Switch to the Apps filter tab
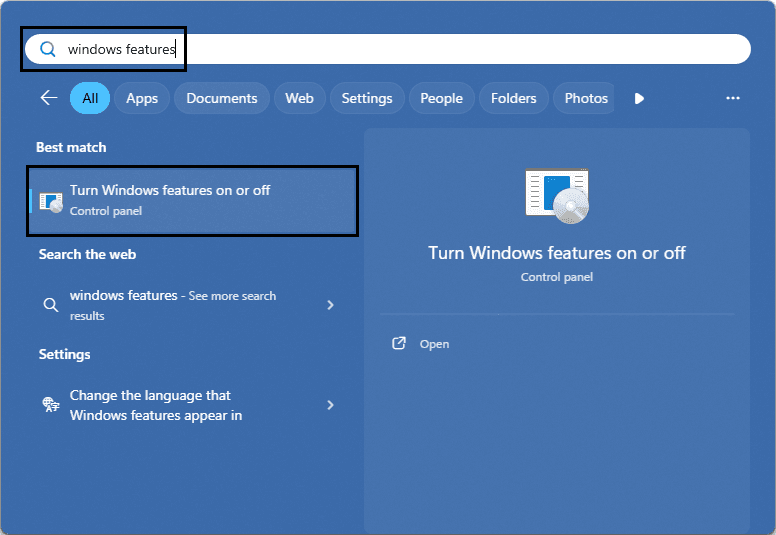776x535 pixels. point(142,98)
